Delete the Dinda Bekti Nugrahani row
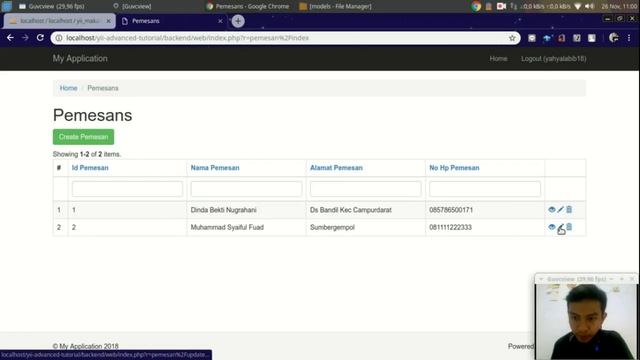This screenshot has height=360, width=640. 569,210
